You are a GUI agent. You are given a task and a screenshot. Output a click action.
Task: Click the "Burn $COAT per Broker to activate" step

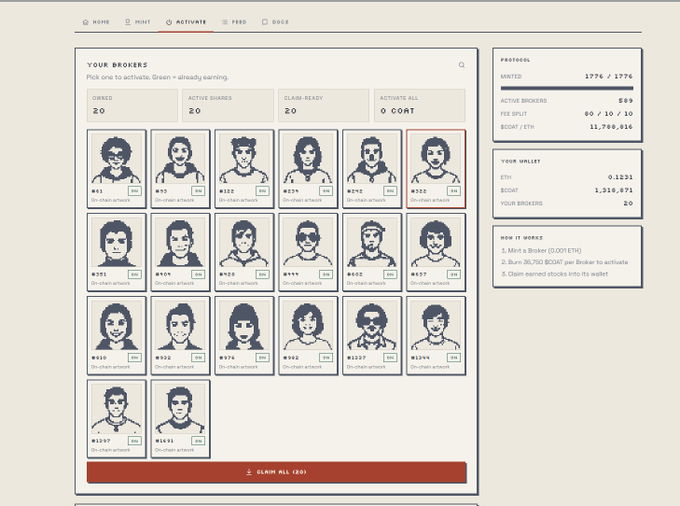click(564, 262)
